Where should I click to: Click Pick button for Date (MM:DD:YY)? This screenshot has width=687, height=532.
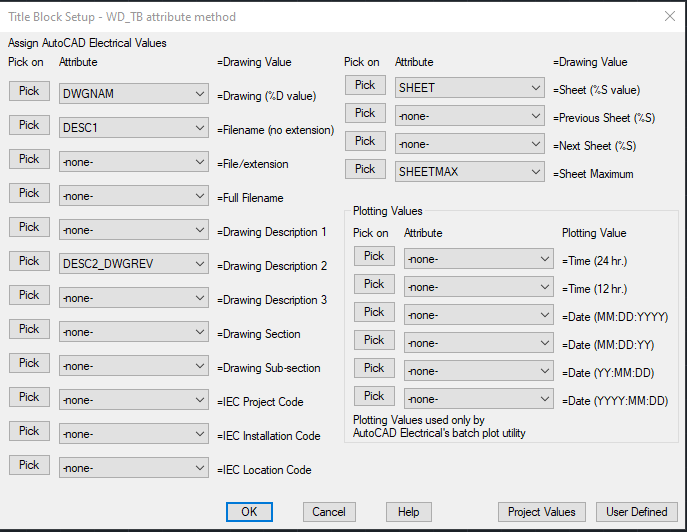375,340
